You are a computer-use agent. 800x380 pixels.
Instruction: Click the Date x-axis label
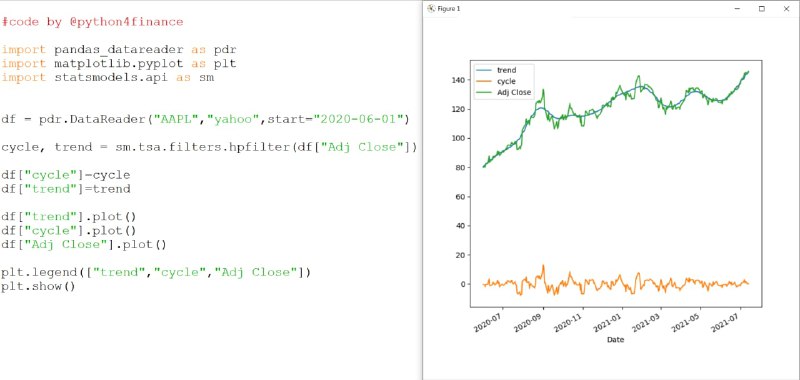(x=615, y=339)
